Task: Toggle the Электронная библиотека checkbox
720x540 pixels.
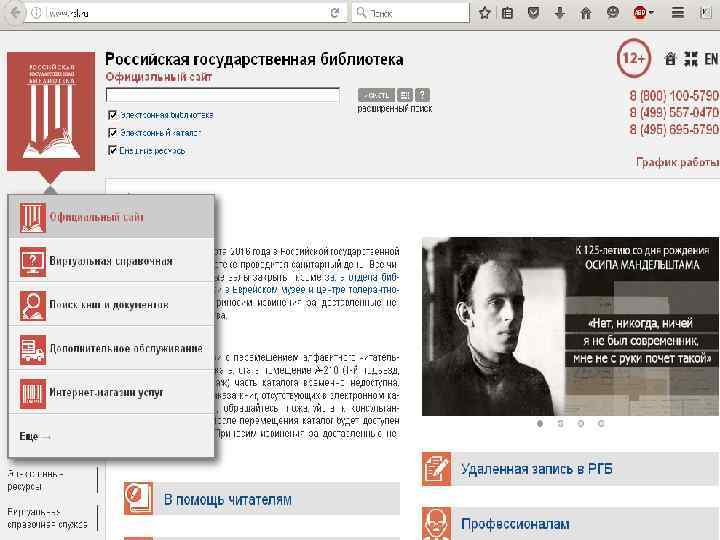Action: (x=112, y=115)
